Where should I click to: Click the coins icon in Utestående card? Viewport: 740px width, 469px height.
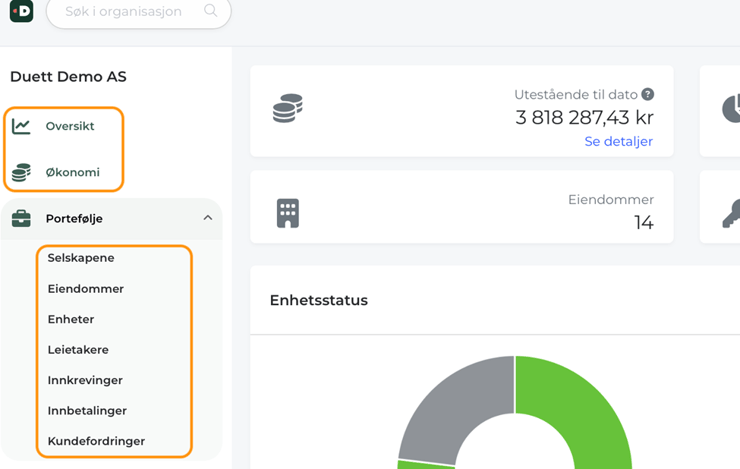pos(288,109)
